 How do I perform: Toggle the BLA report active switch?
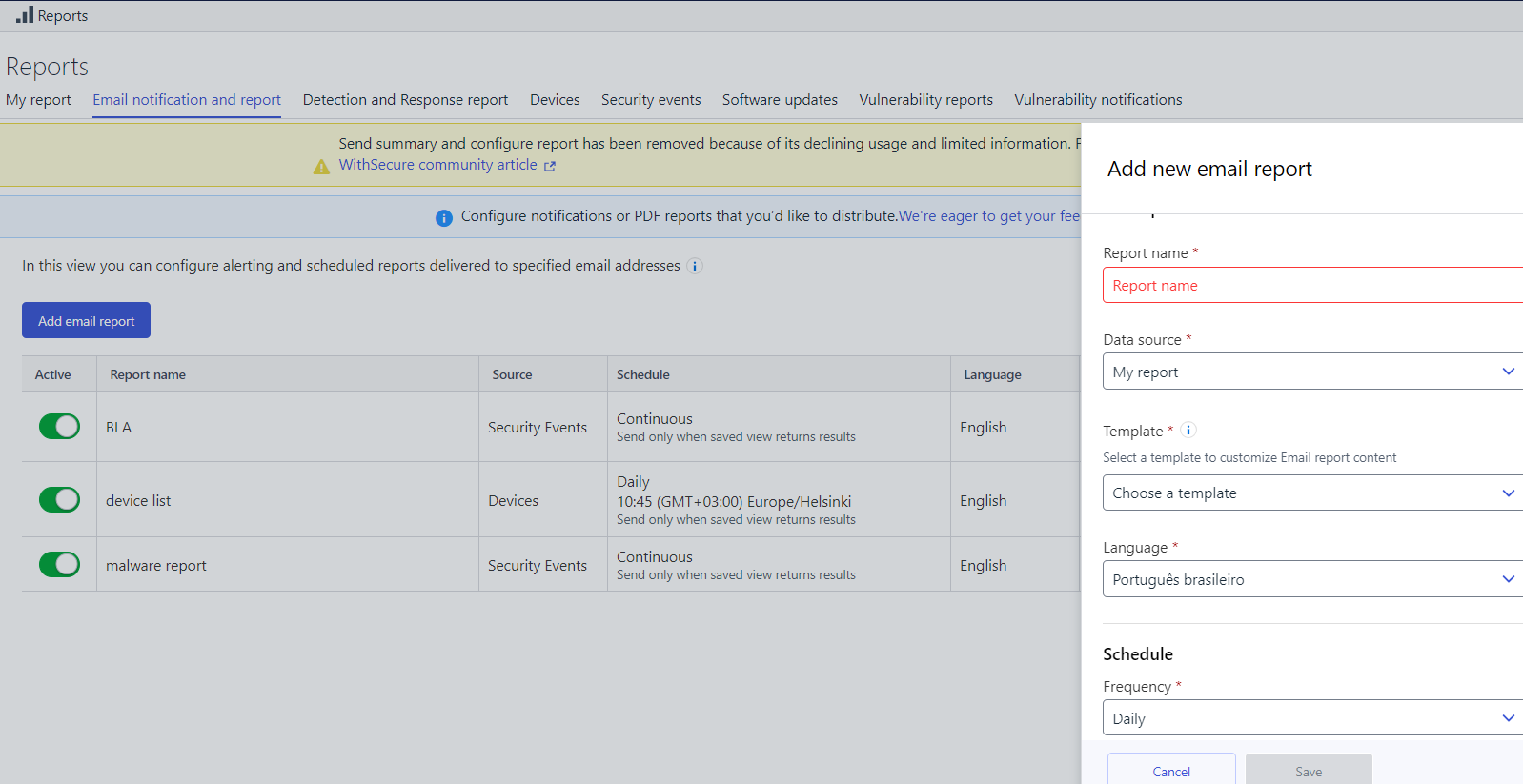pos(59,426)
